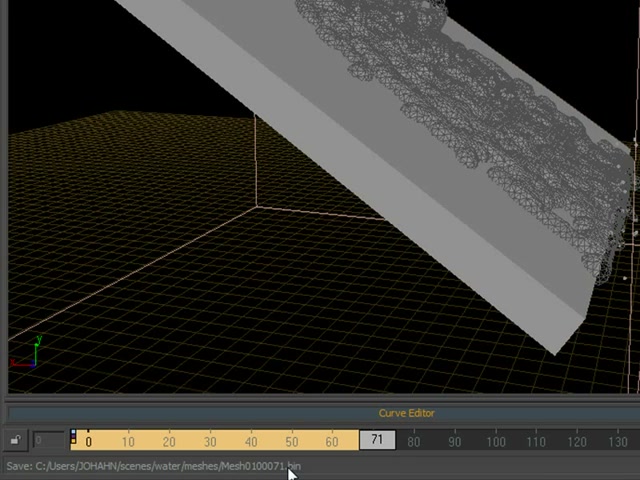Jump to frame 10 on timeline
The height and width of the screenshot is (480, 640).
[x=128, y=442]
